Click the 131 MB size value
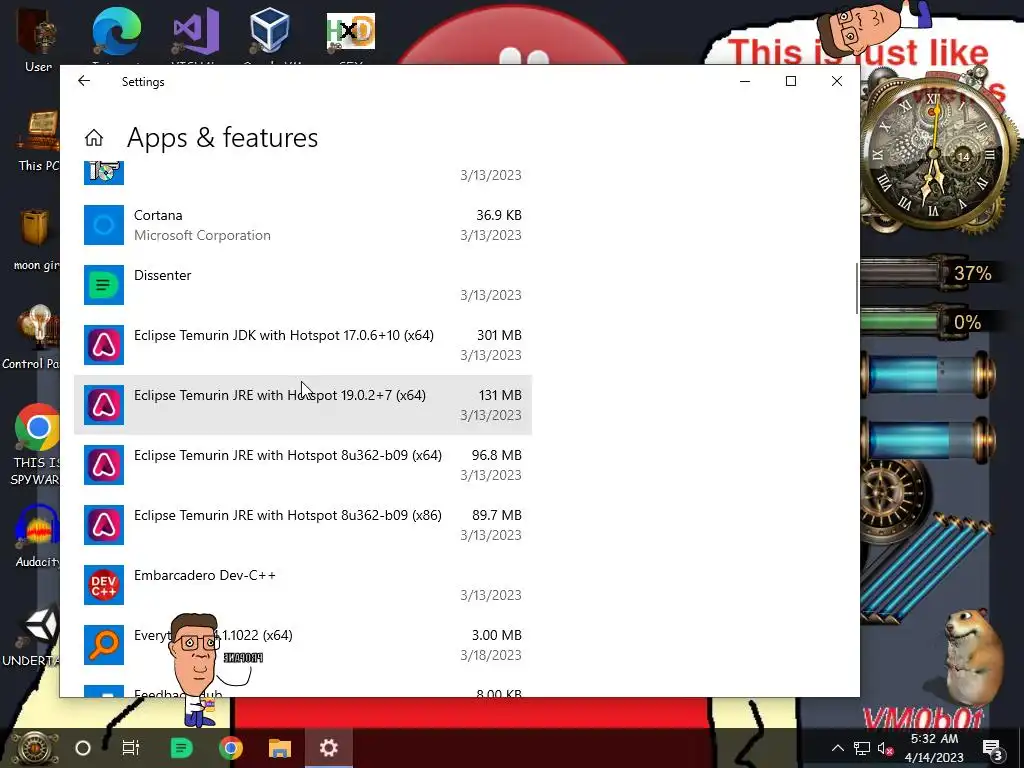This screenshot has width=1024, height=768. coord(500,395)
